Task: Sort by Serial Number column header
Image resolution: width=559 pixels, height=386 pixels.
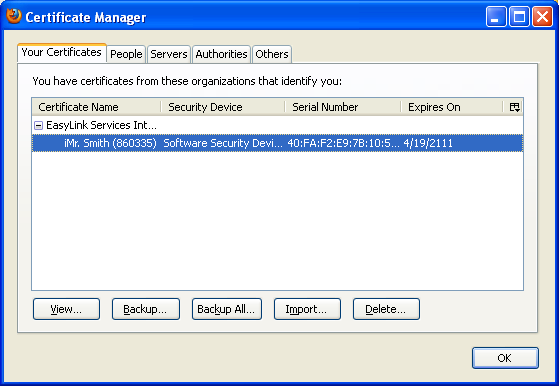Action: click(x=343, y=107)
